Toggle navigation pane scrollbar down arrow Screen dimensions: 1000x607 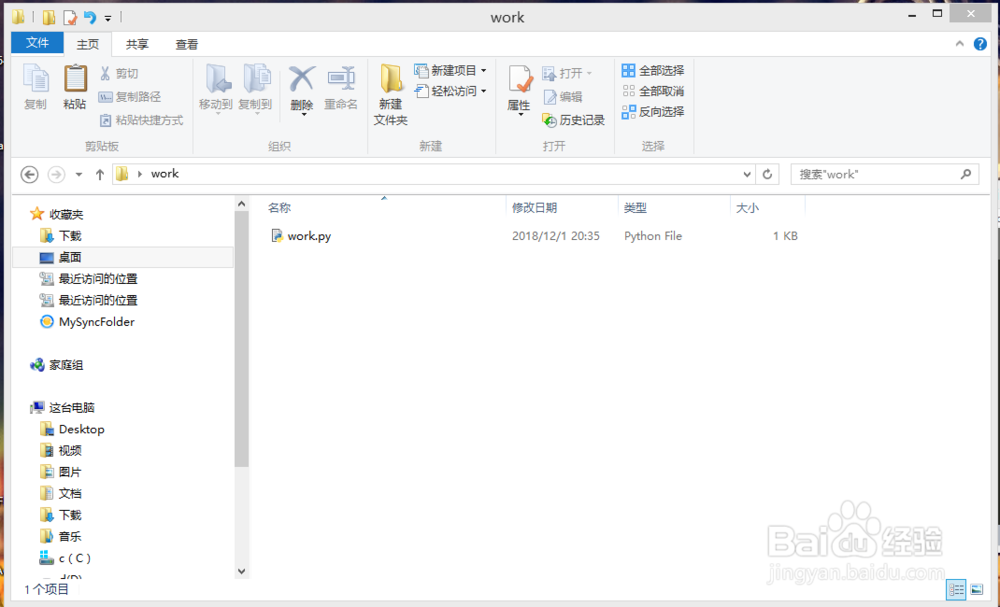[241, 570]
